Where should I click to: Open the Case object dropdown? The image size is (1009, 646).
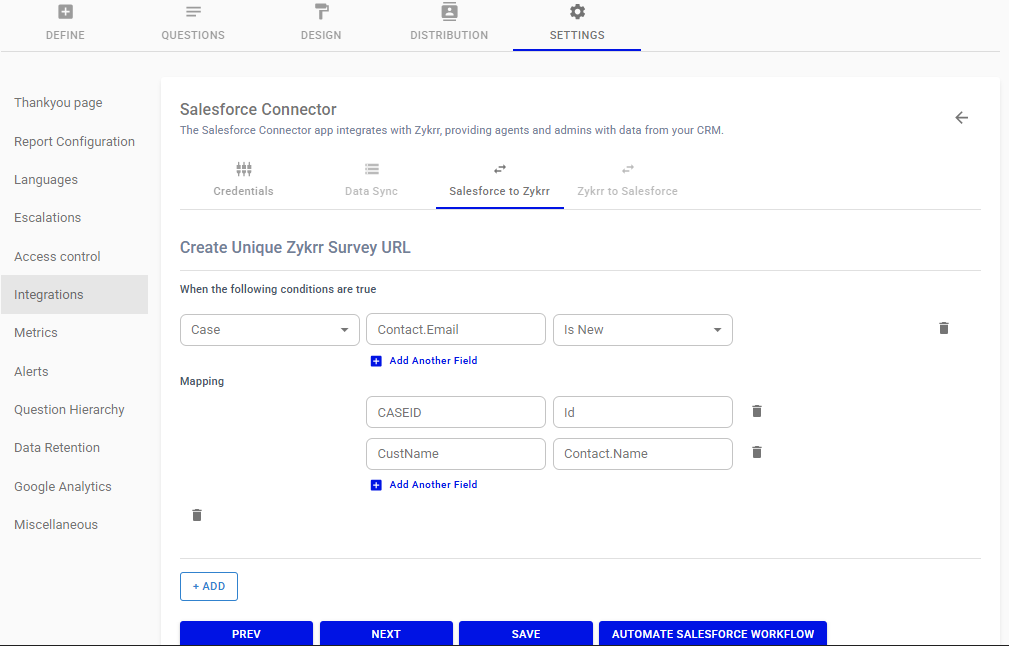click(x=270, y=330)
